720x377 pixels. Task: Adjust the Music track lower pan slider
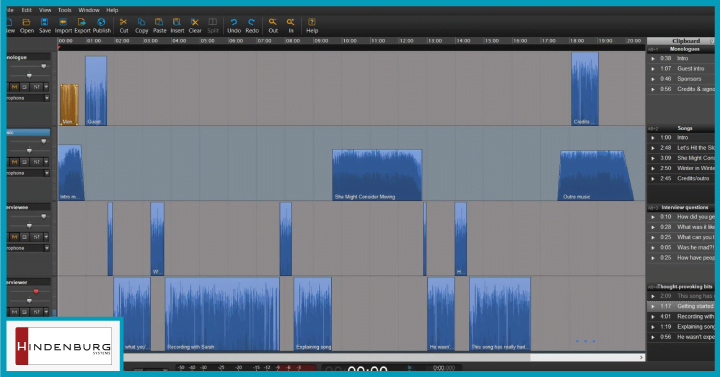point(29,150)
